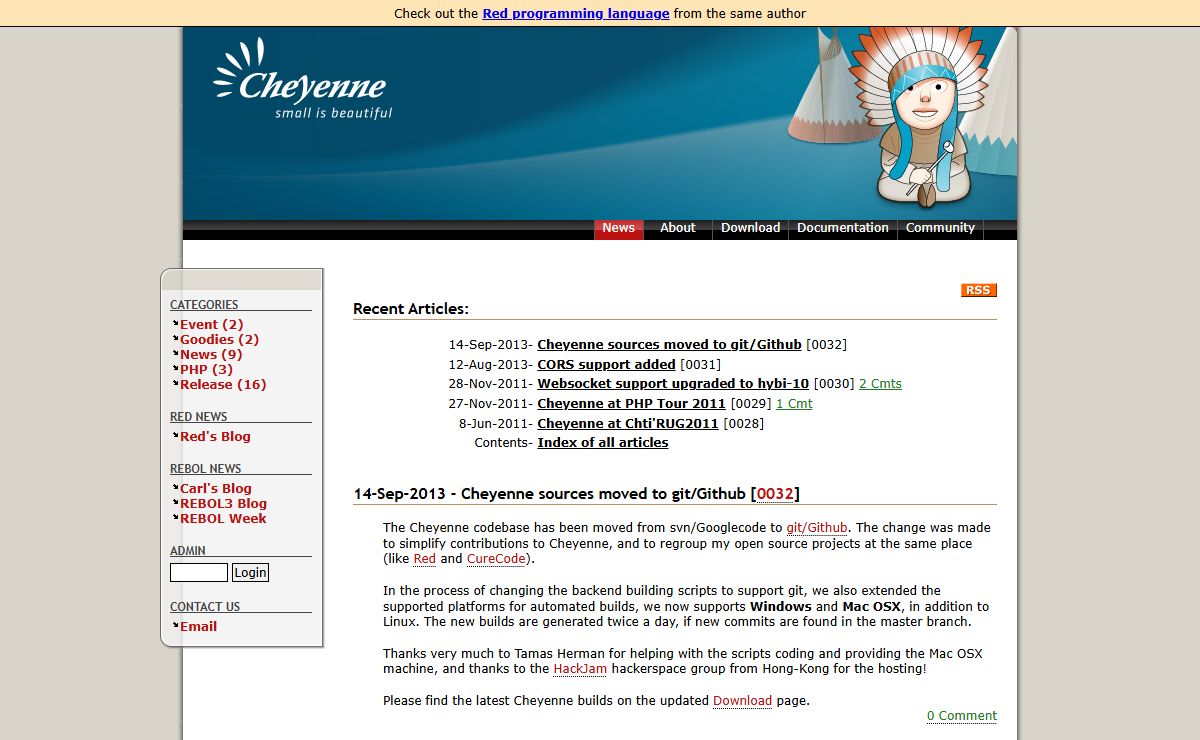Open the About navigation tab
The width and height of the screenshot is (1200, 740).
coord(677,228)
